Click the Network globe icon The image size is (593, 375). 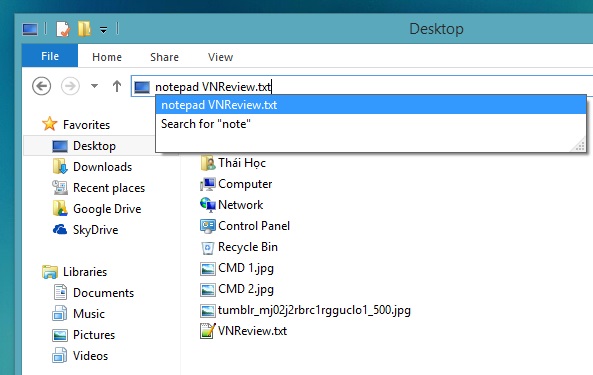point(208,205)
